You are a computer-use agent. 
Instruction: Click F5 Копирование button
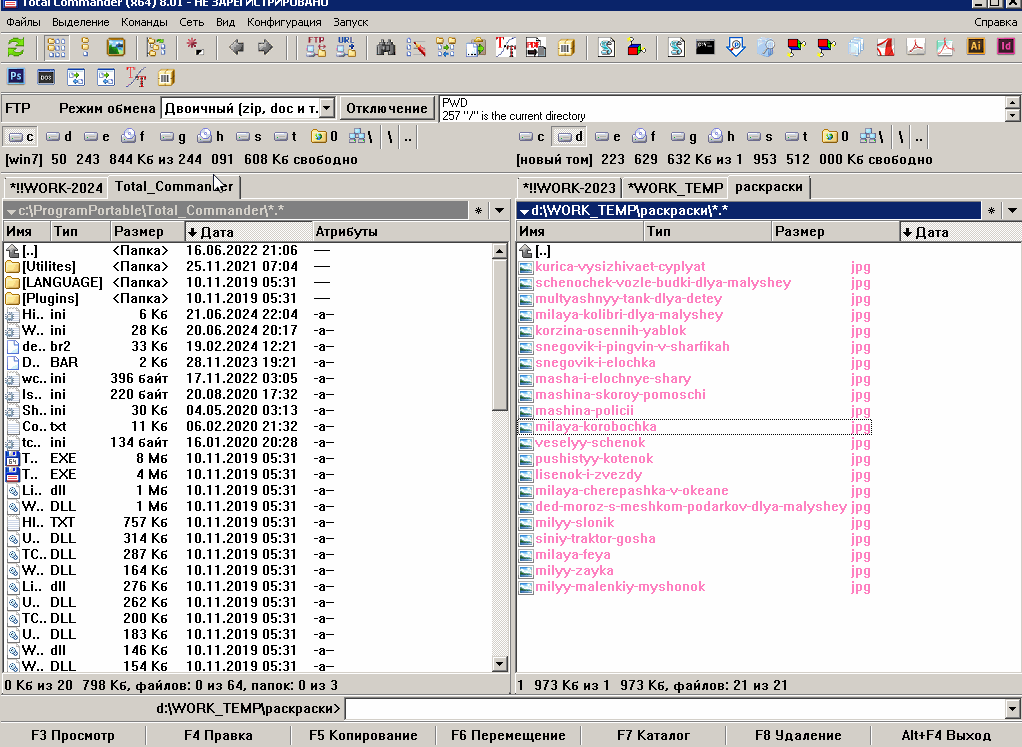(363, 735)
